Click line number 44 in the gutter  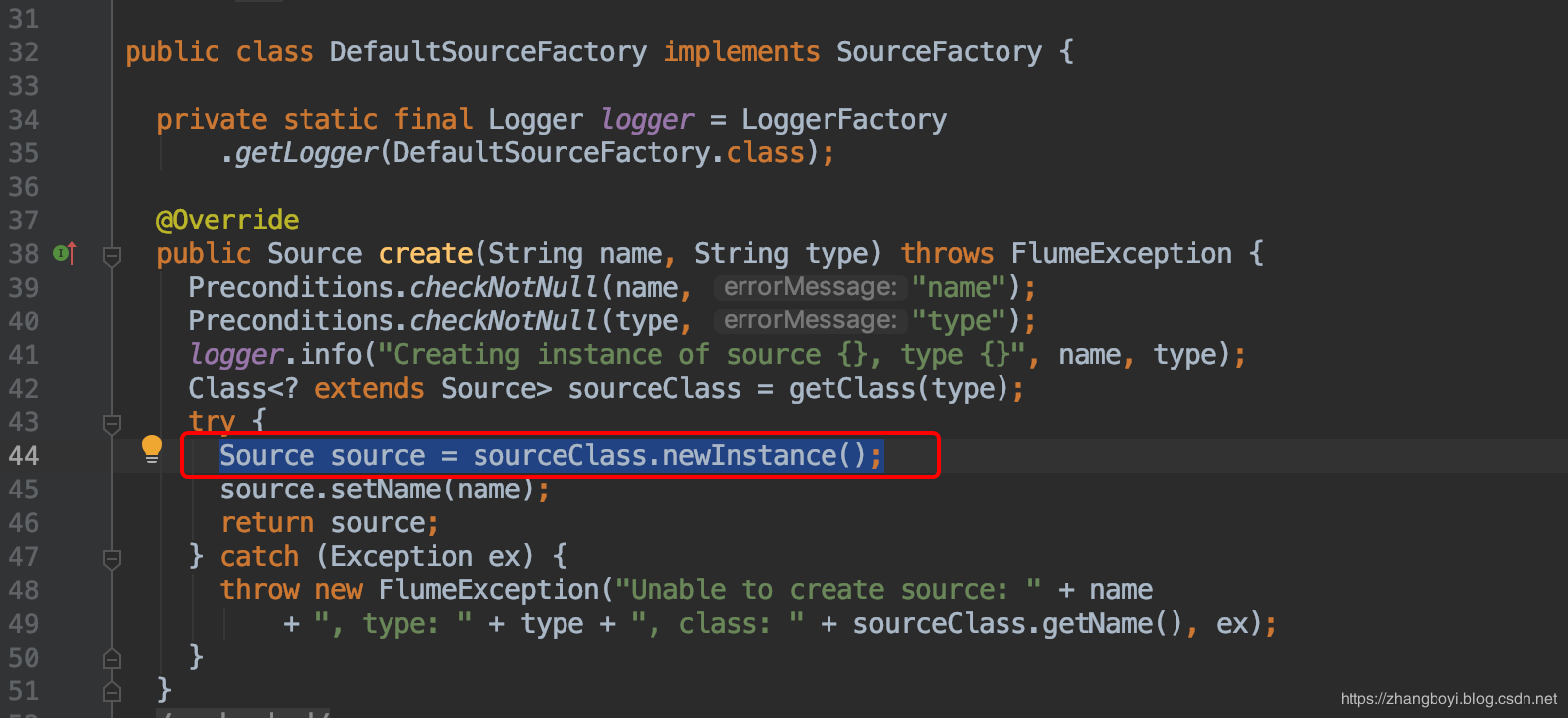click(x=24, y=456)
